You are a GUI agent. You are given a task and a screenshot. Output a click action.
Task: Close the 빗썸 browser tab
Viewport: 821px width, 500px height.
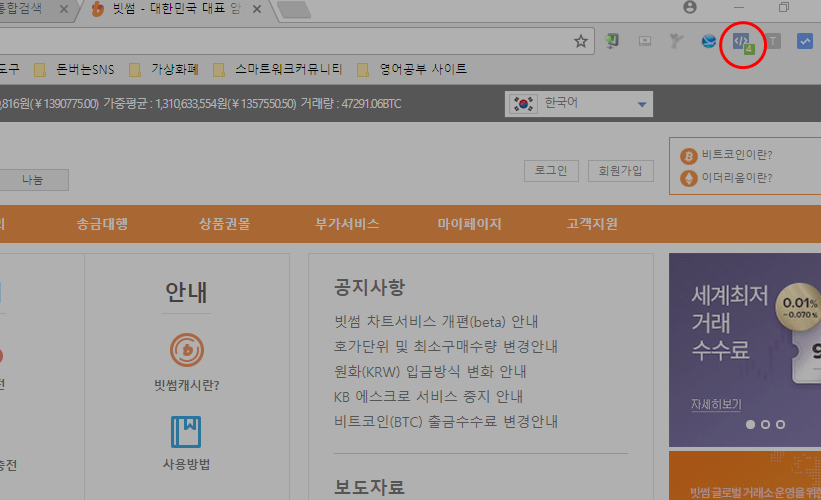[257, 9]
